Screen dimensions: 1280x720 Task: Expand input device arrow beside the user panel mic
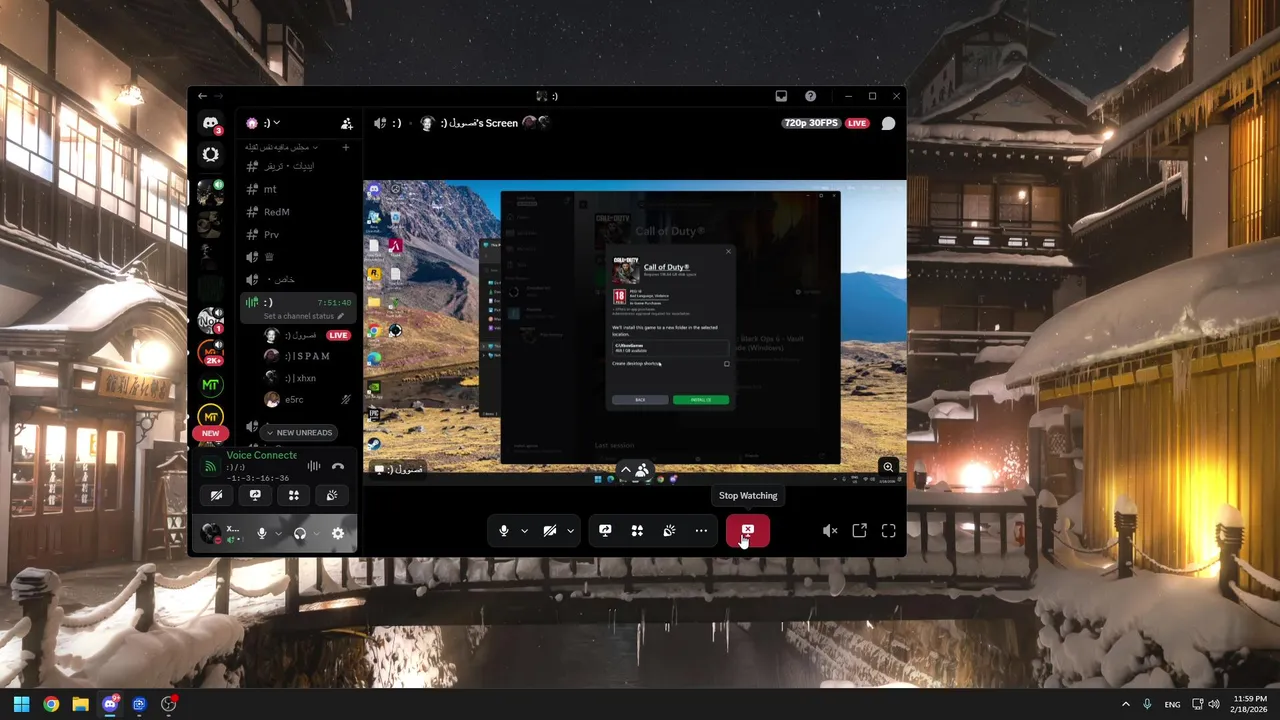[278, 533]
